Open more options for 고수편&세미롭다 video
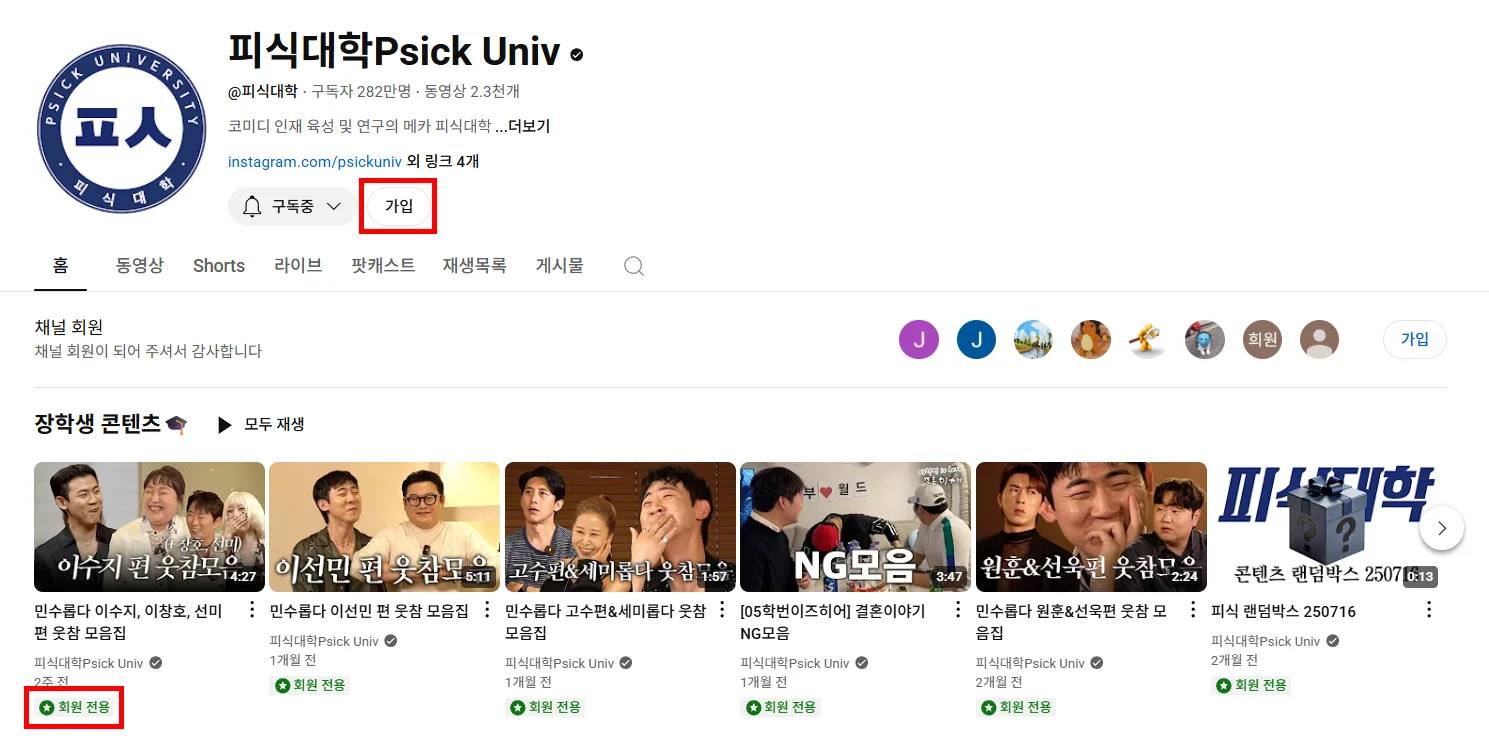The width and height of the screenshot is (1489, 738). click(723, 610)
